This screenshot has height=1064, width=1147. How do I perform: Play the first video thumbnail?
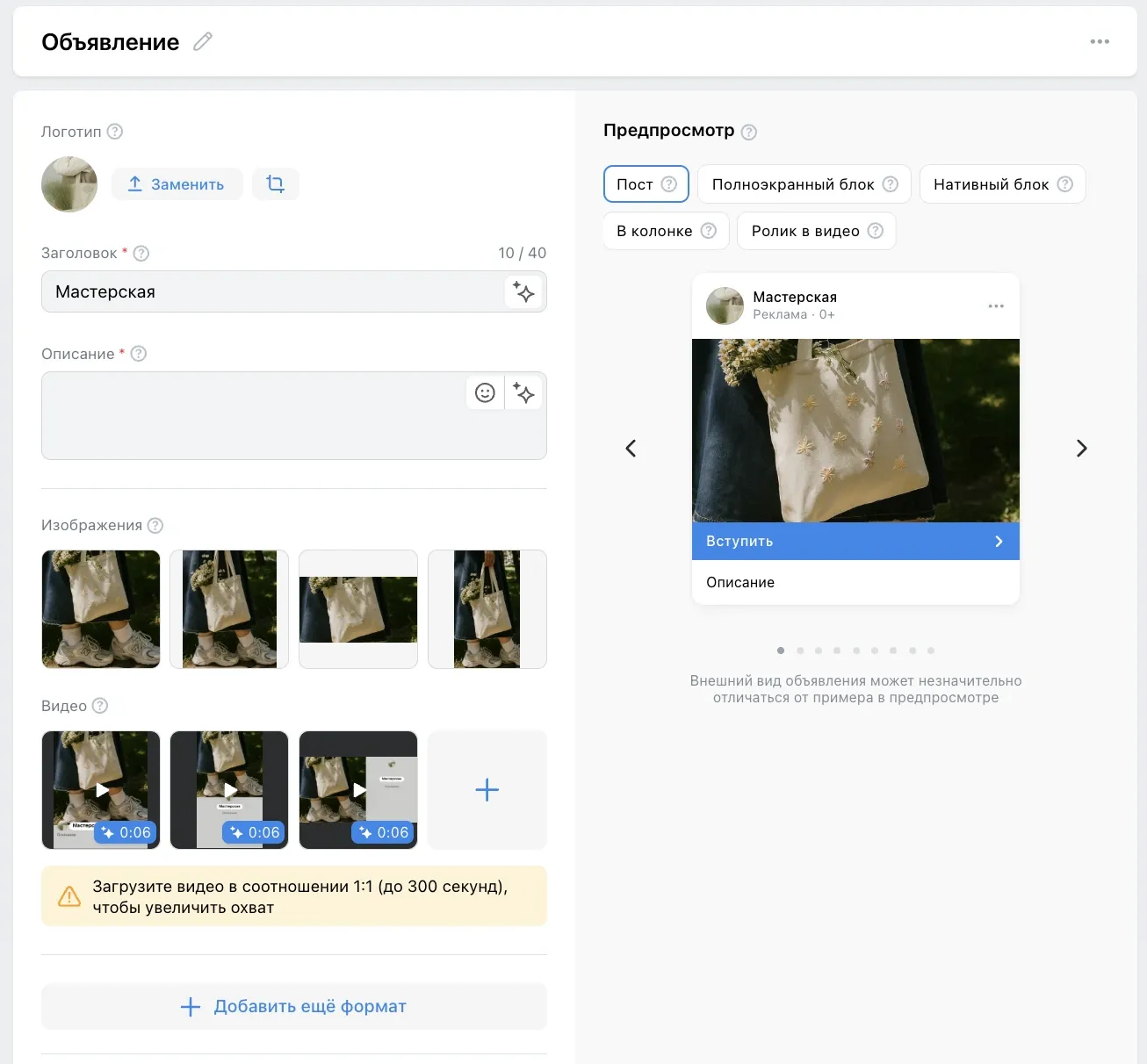click(101, 790)
